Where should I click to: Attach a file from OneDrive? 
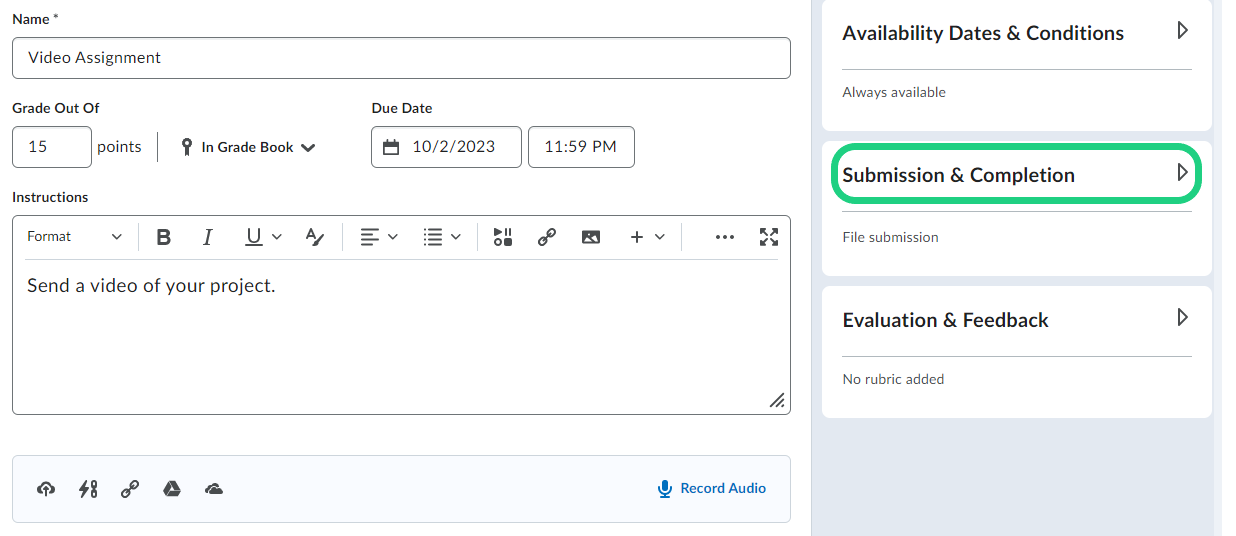click(213, 489)
